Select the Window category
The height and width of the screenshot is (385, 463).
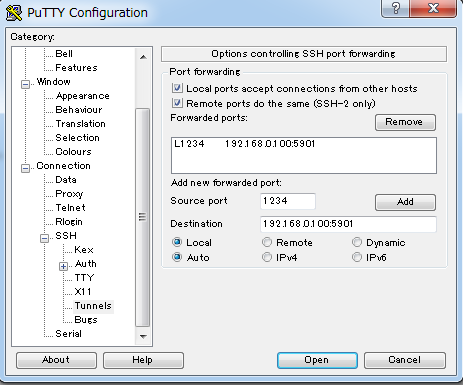pos(54,81)
